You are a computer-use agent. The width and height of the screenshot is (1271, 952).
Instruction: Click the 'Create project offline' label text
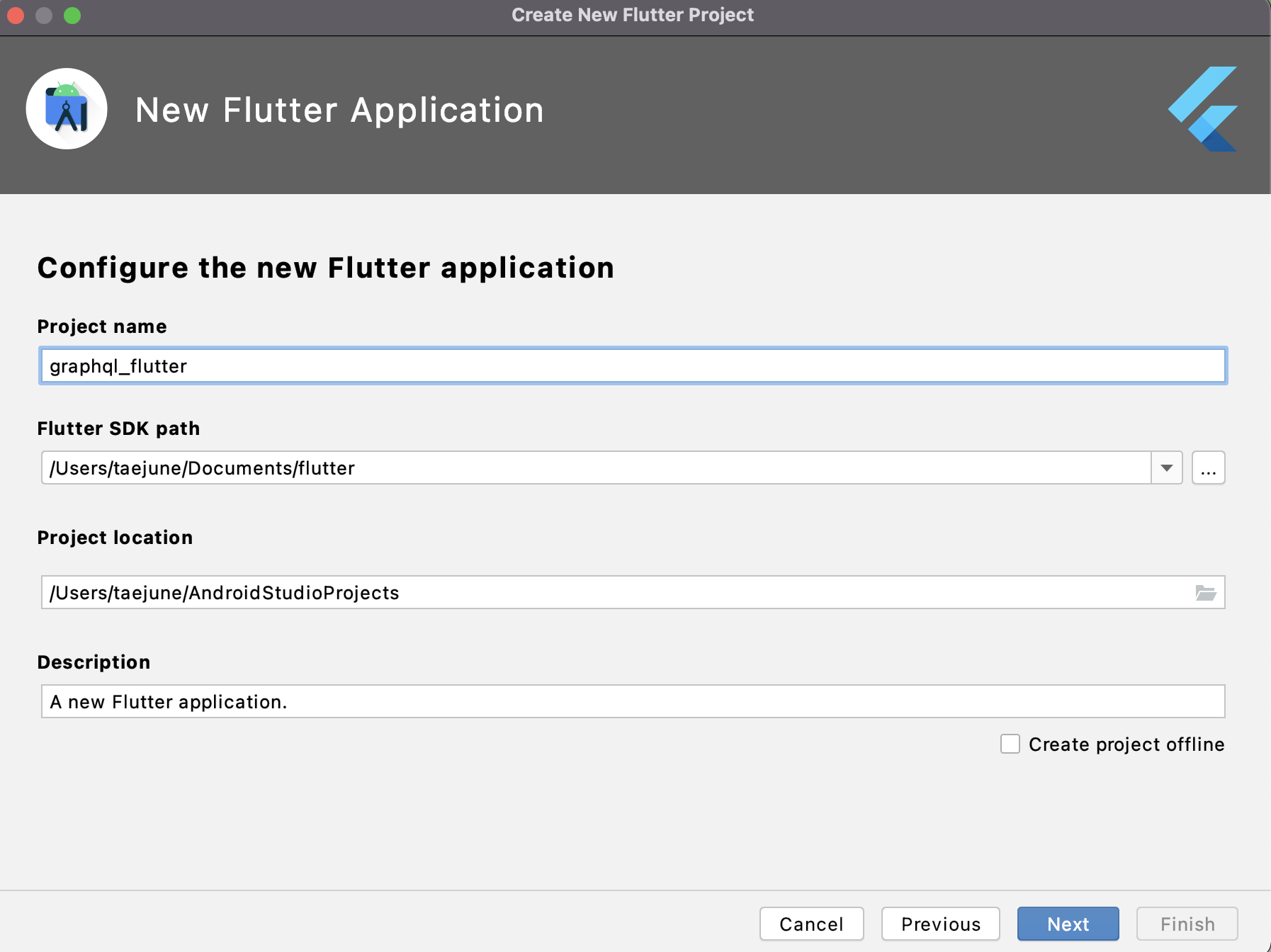(x=1126, y=744)
